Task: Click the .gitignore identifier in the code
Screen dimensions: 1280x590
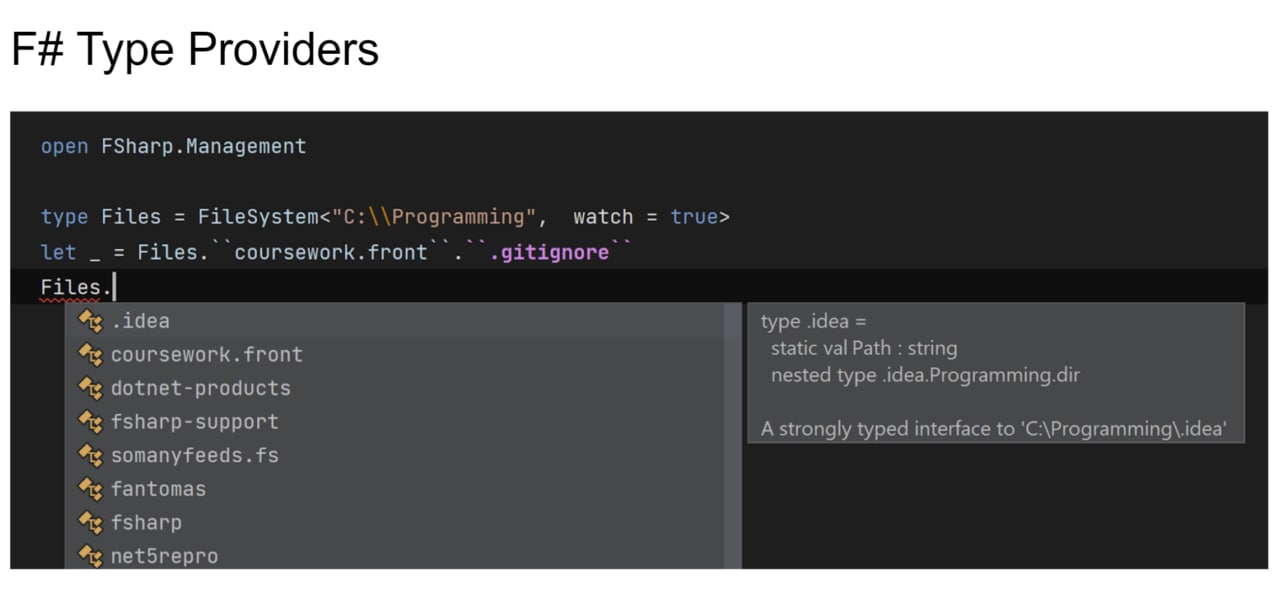Action: 549,252
